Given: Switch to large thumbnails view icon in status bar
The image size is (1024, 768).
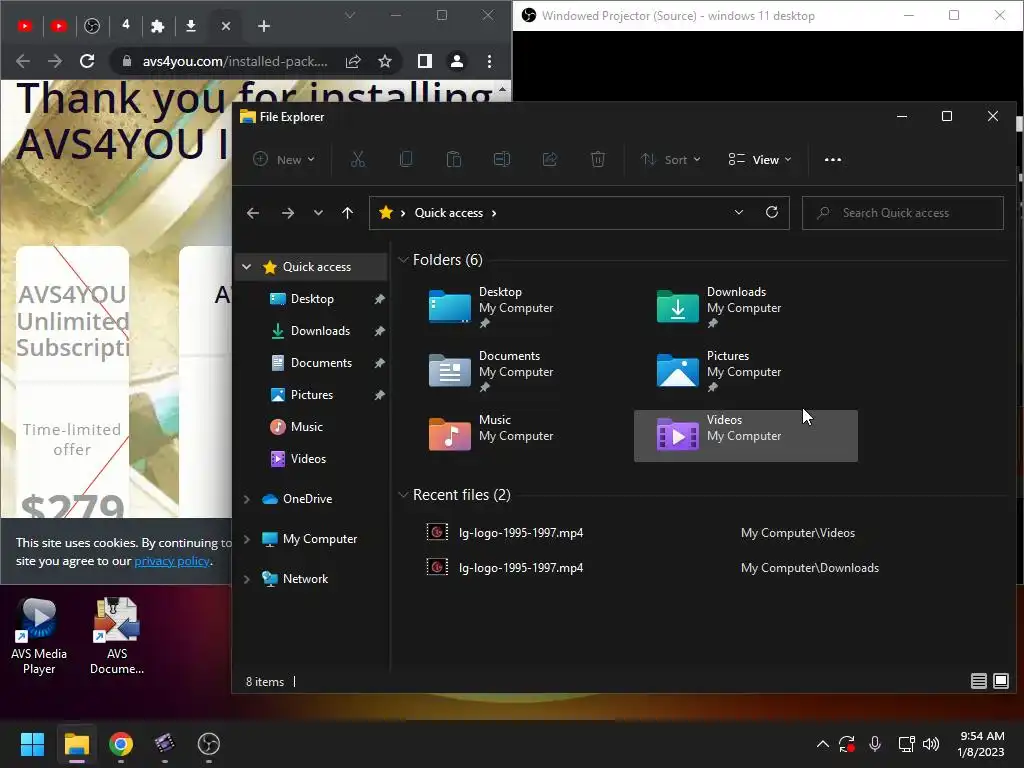Looking at the screenshot, I should coord(1000,681).
